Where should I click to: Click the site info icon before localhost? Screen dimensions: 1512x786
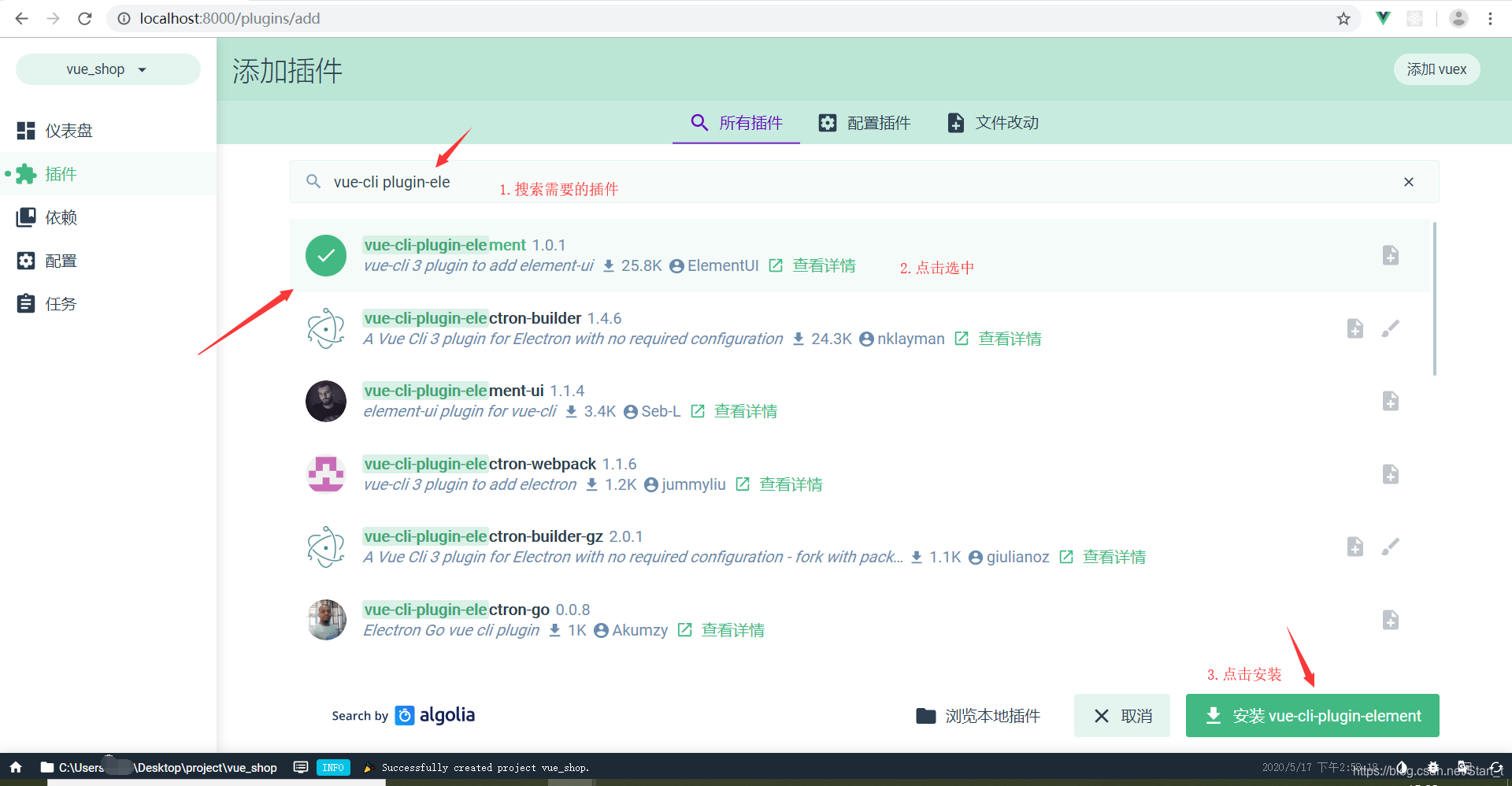coord(124,18)
